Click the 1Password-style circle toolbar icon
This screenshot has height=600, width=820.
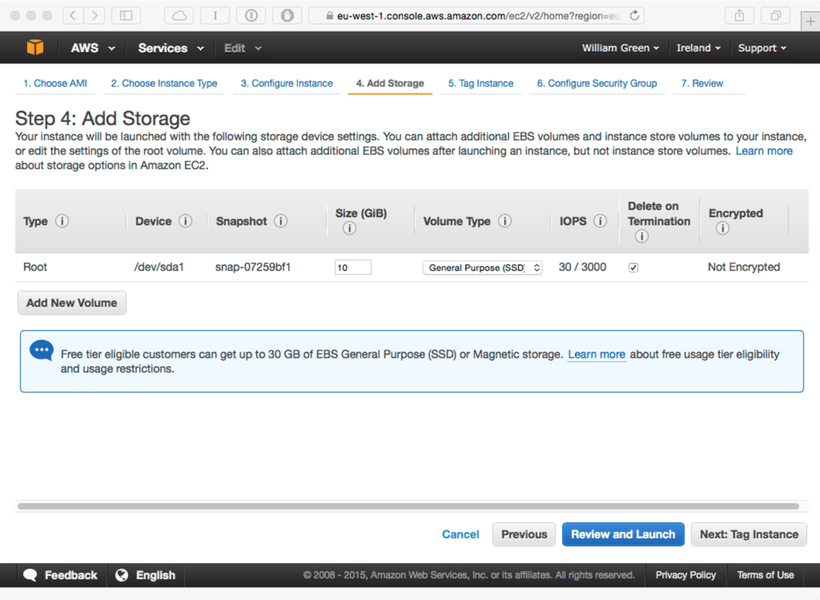coord(251,15)
